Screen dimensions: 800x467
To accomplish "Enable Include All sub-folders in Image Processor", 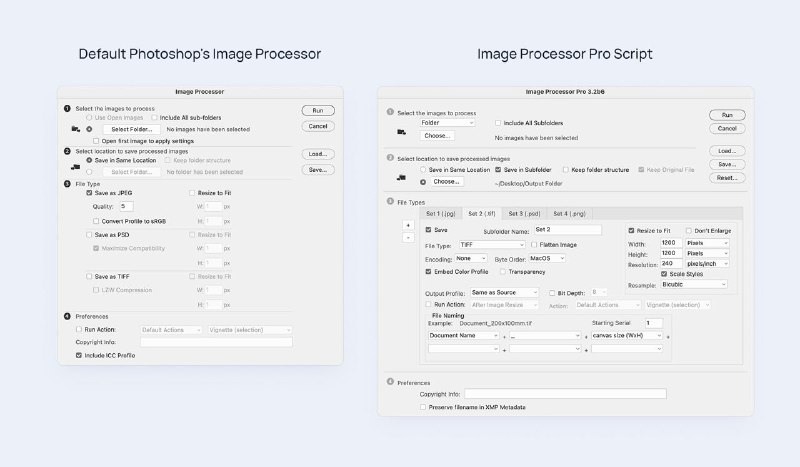I will click(154, 117).
